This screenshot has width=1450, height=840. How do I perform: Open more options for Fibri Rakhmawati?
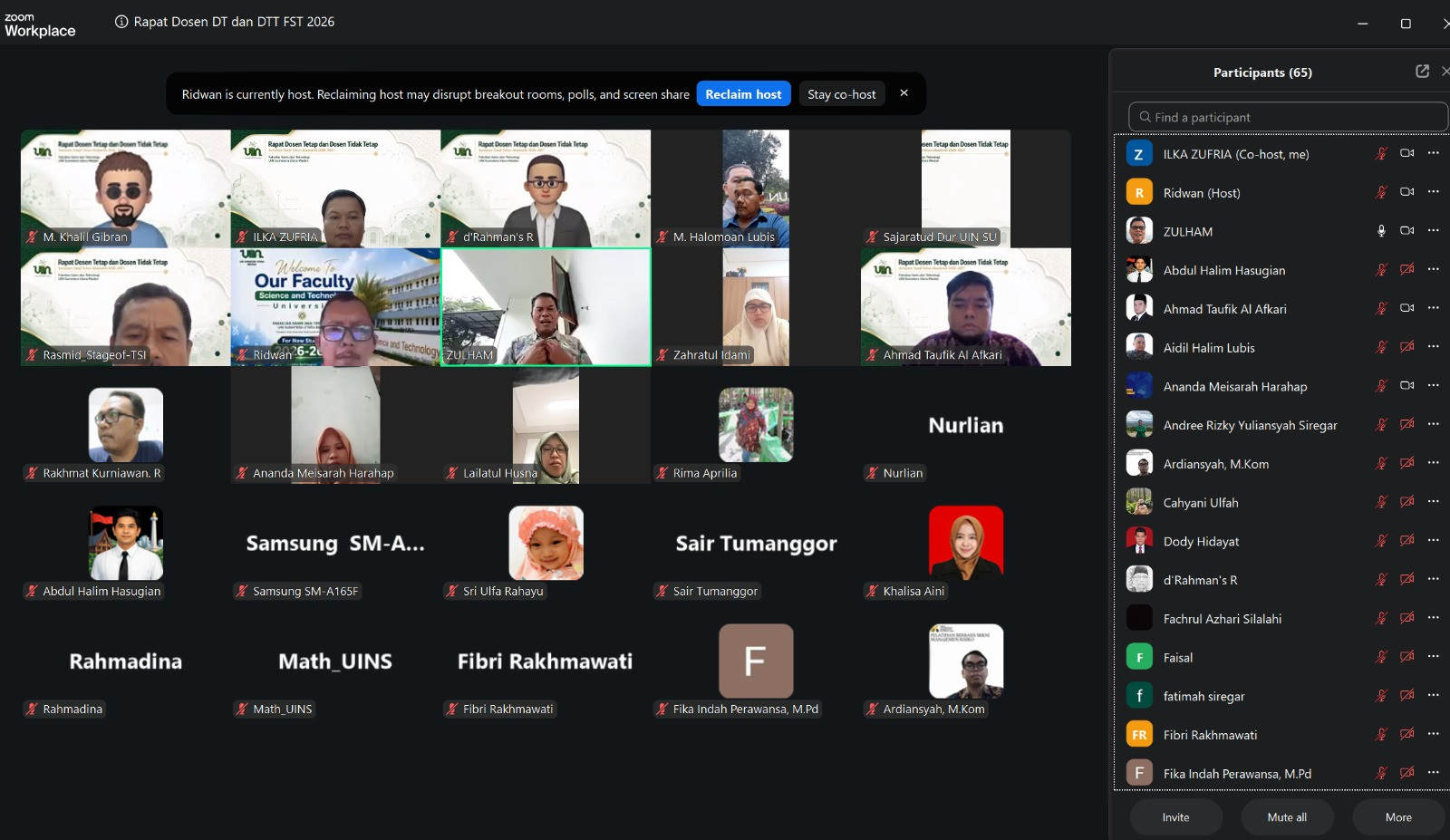[1433, 734]
